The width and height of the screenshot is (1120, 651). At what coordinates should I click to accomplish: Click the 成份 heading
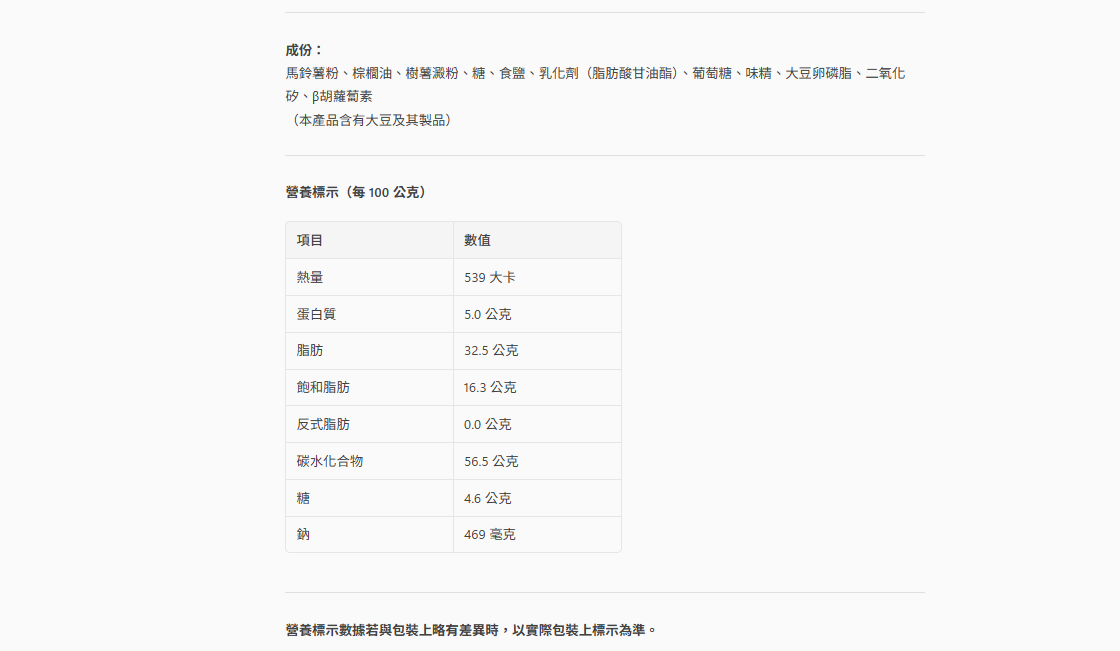tap(304, 50)
